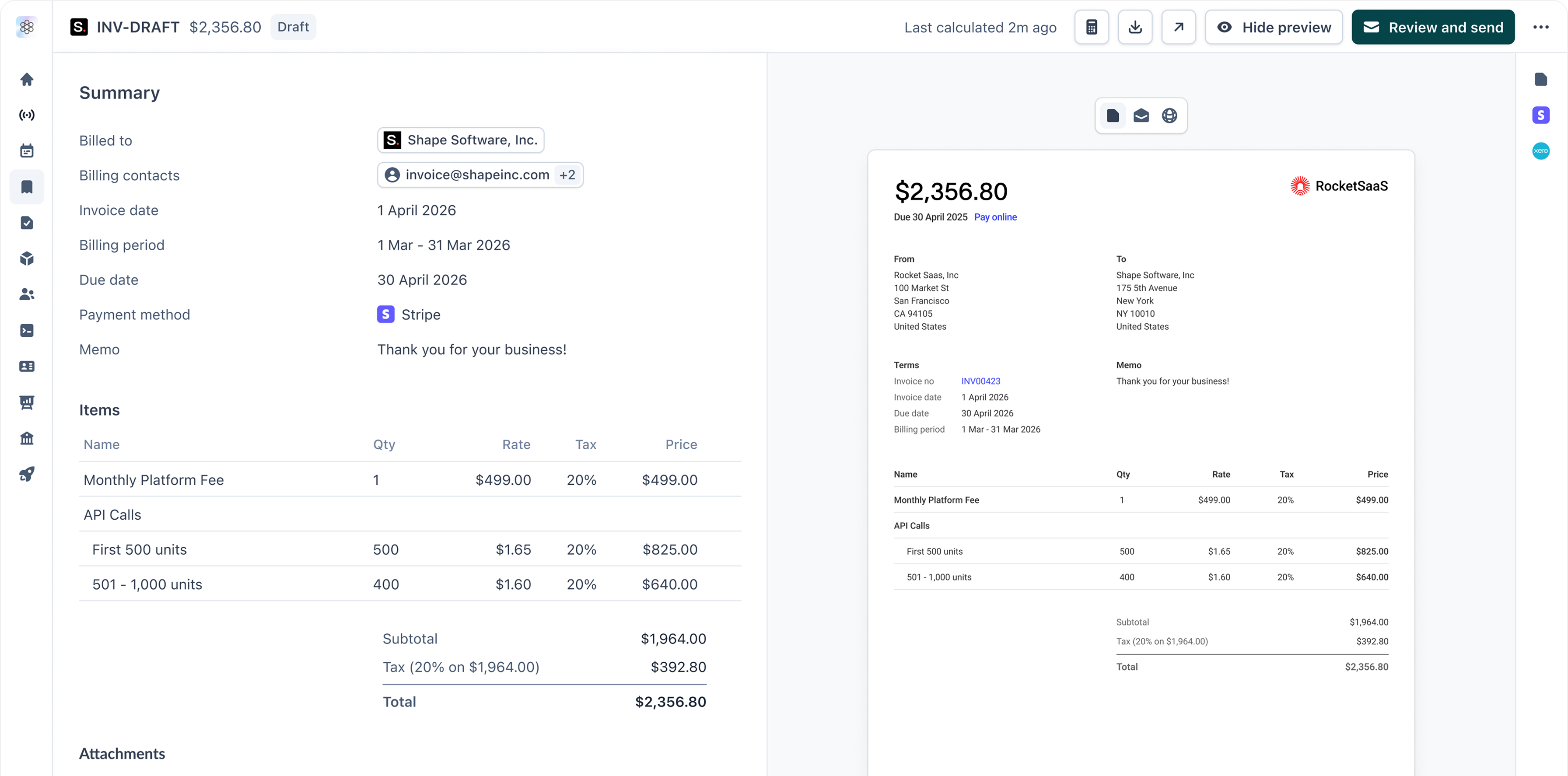Screen dimensions: 1568x776
Task: Switch preview to web view with globe icon
Action: click(1169, 115)
